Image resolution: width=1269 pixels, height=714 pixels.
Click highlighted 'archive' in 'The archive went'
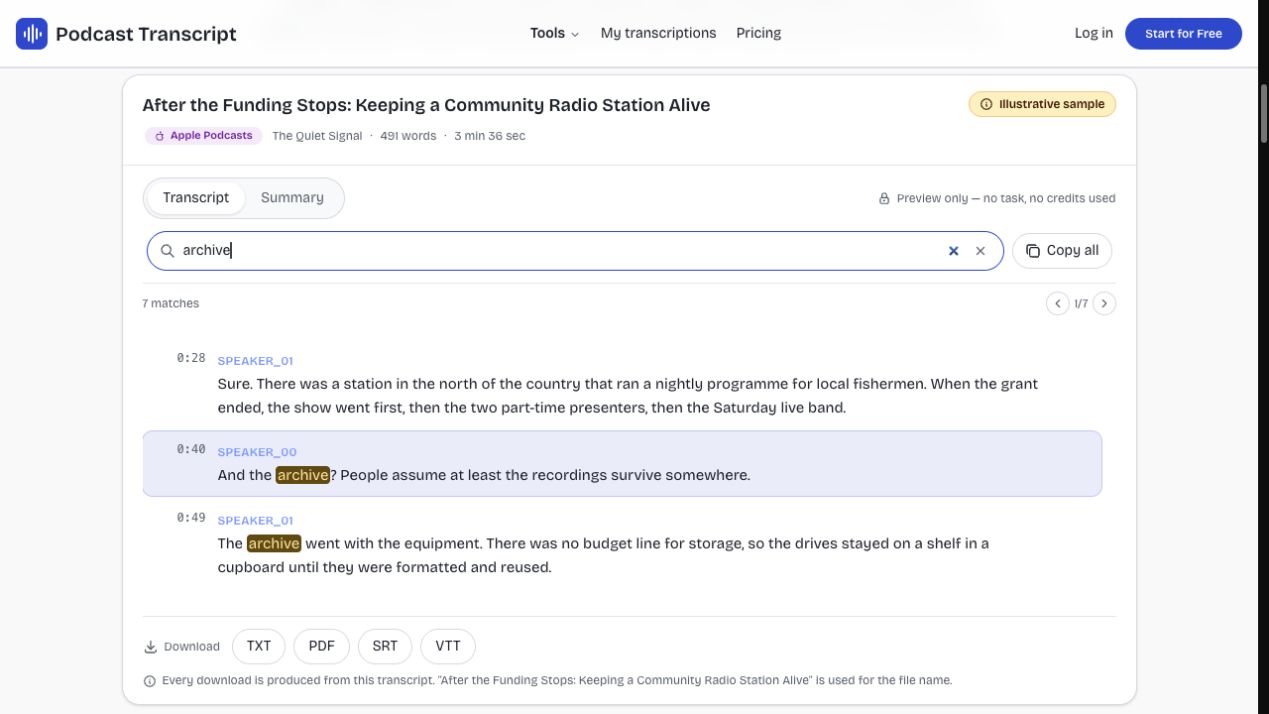pyautogui.click(x=274, y=544)
